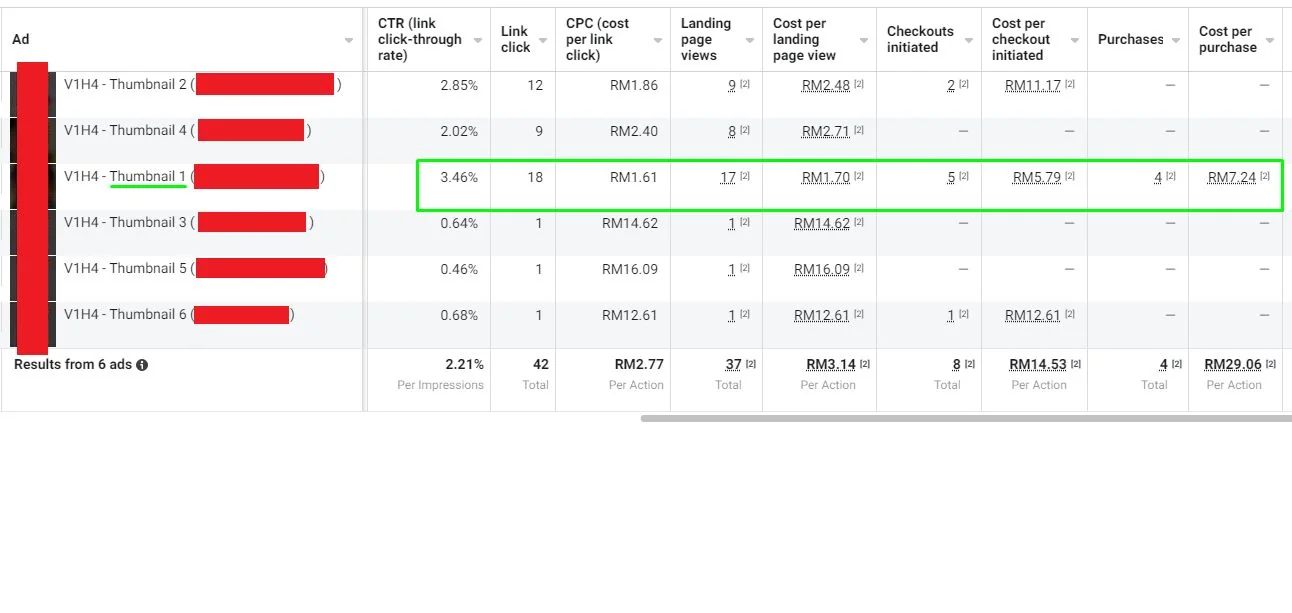Click checkouts initiated value 5
This screenshot has height=613, width=1292.
[952, 177]
